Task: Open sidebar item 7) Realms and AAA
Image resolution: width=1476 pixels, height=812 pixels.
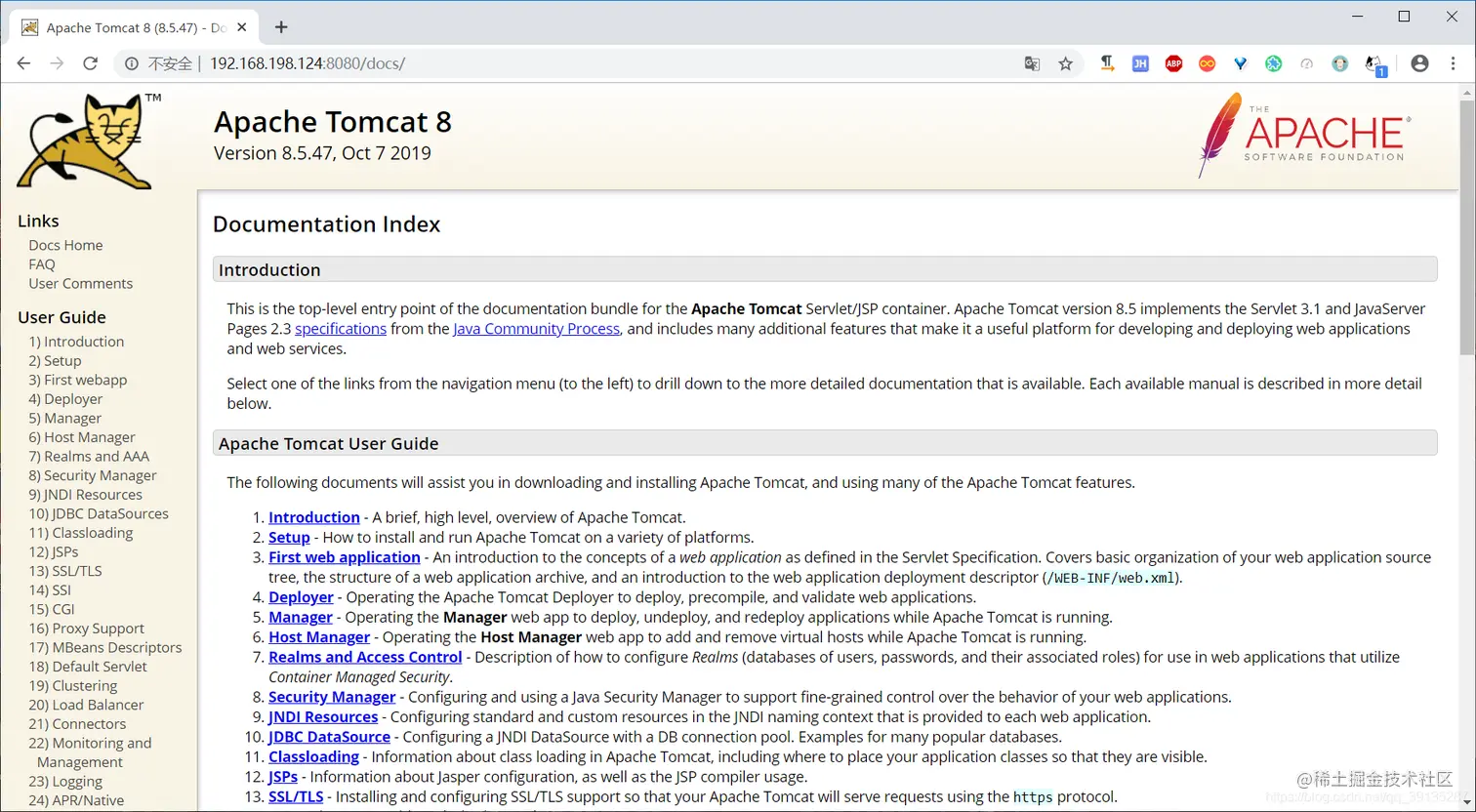Action: point(89,456)
